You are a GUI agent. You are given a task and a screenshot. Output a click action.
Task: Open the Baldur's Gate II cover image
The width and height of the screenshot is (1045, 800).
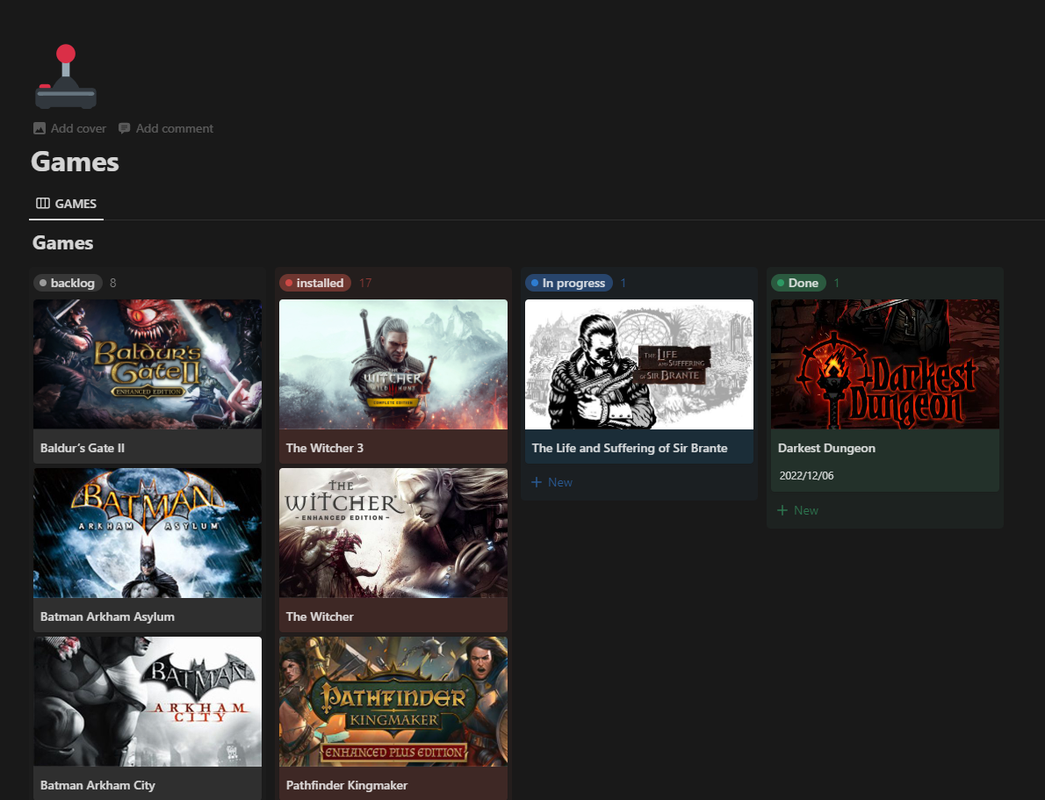pos(147,364)
